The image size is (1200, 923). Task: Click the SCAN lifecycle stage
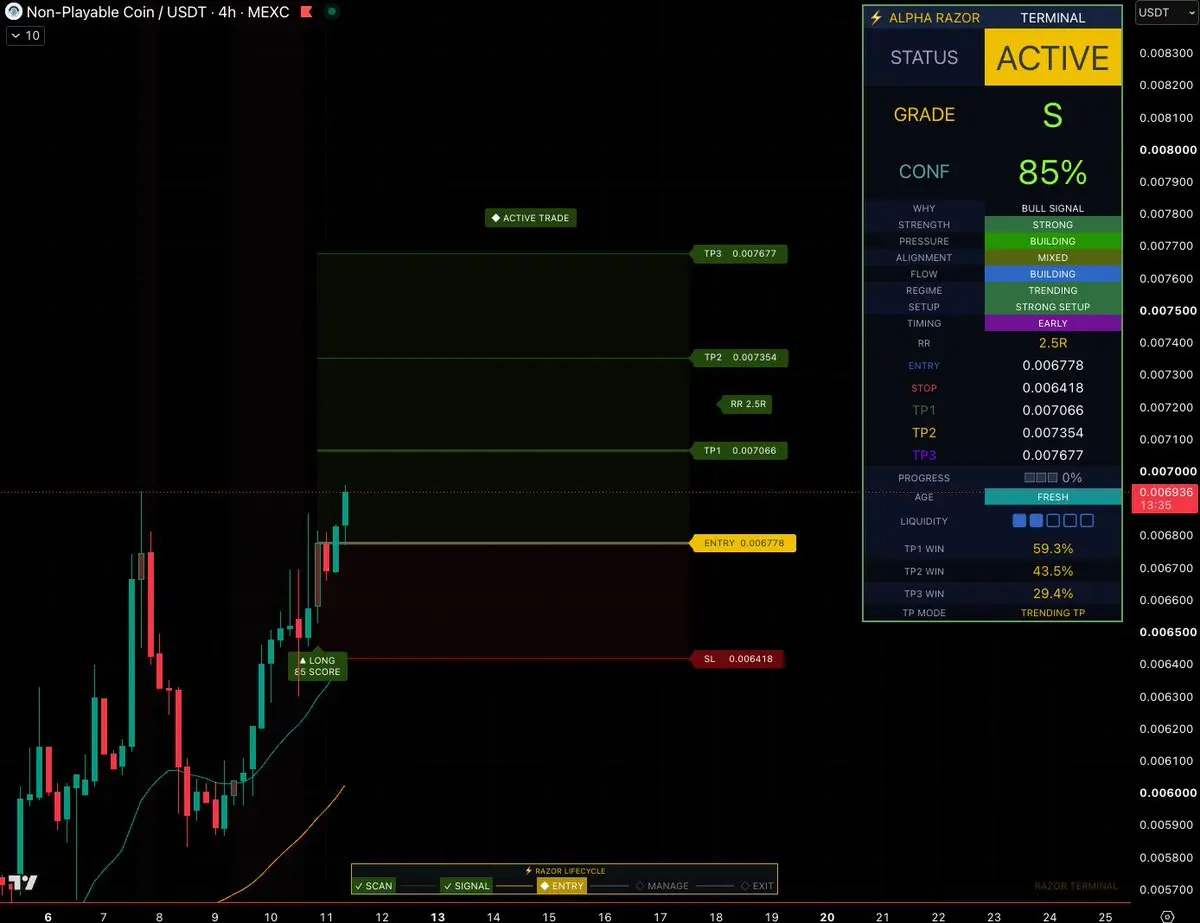tap(373, 886)
